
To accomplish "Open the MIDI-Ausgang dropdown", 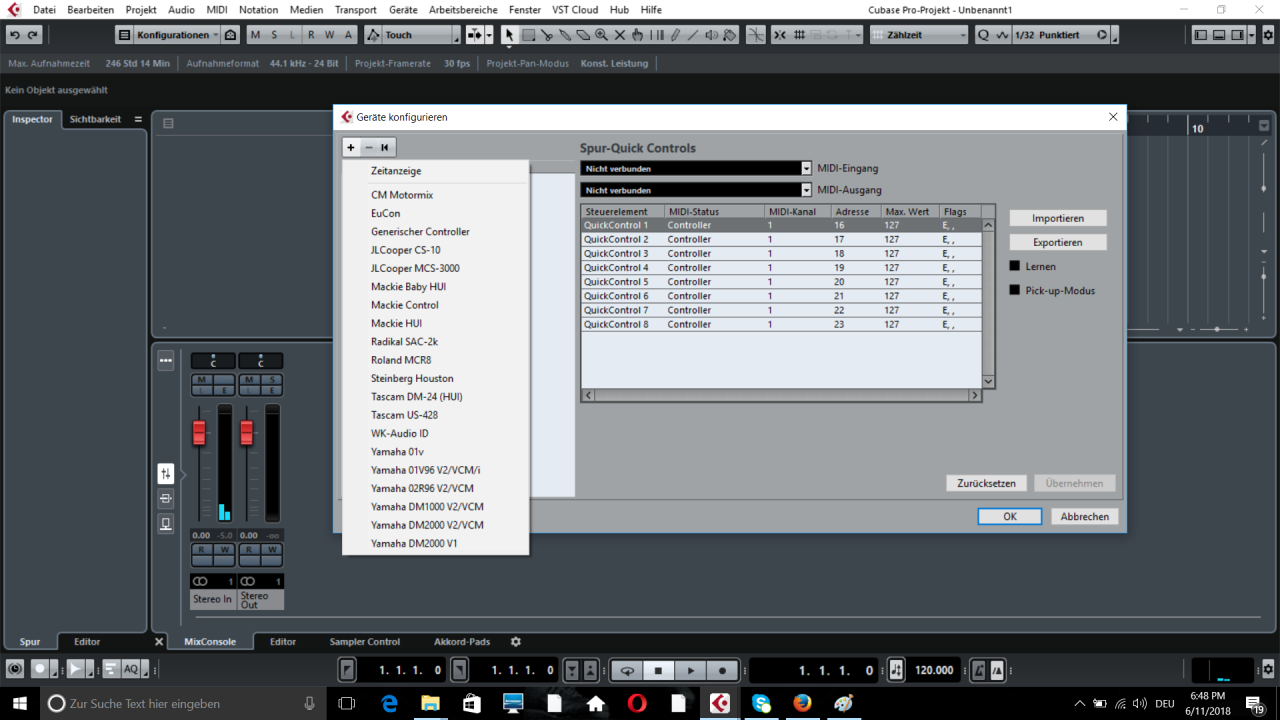I will pyautogui.click(x=696, y=190).
